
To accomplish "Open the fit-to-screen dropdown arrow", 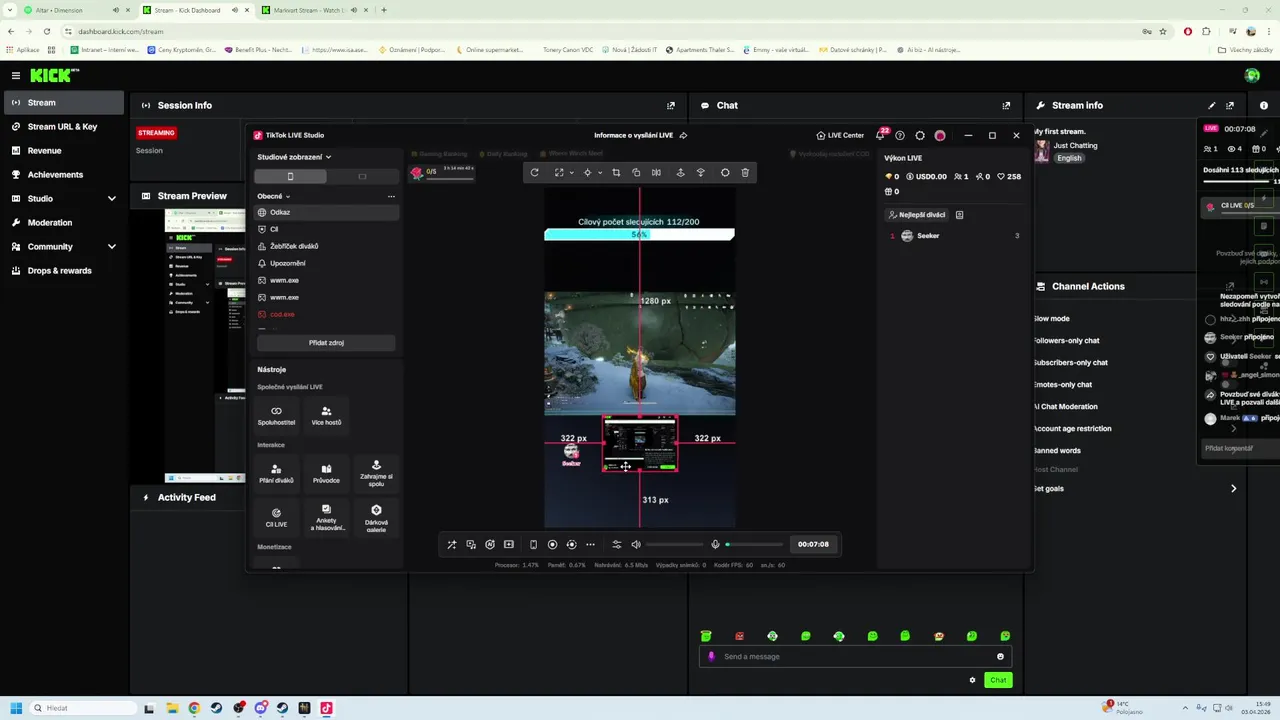I will (x=572, y=173).
